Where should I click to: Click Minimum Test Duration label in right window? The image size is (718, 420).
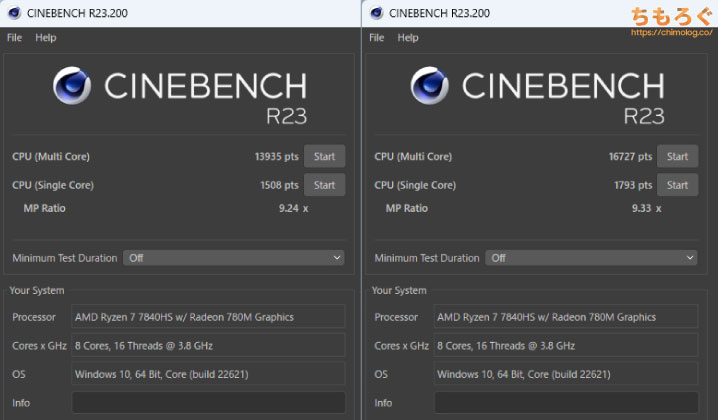427,258
